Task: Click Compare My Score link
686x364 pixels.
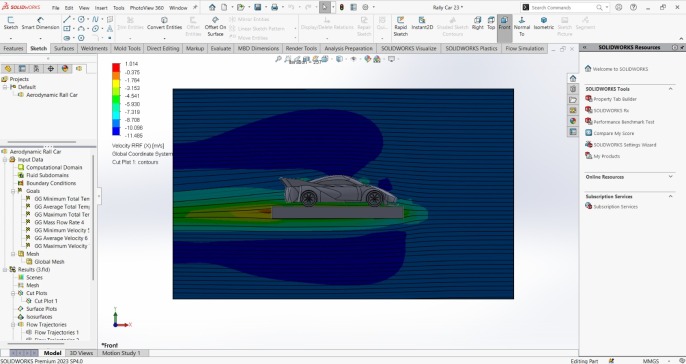Action: tap(613, 133)
